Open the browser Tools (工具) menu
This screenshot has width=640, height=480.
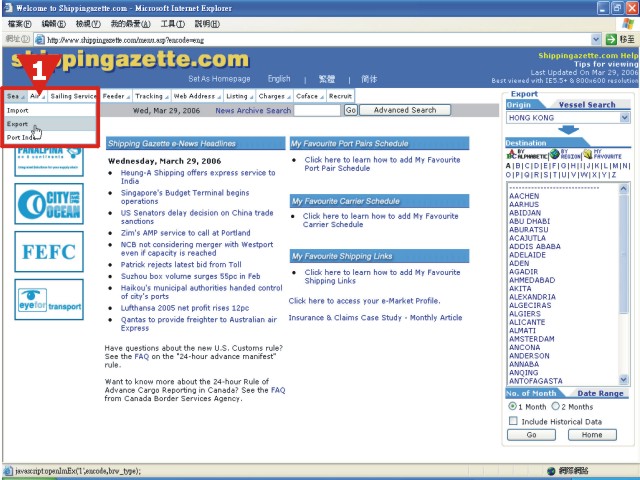(172, 24)
